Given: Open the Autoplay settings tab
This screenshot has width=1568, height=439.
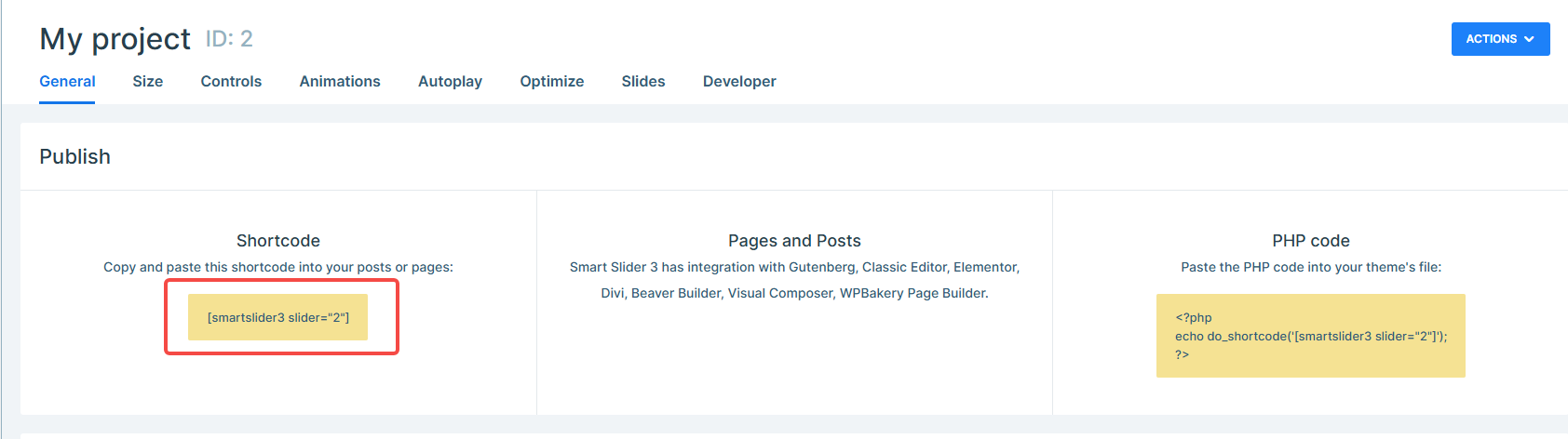Looking at the screenshot, I should point(450,82).
